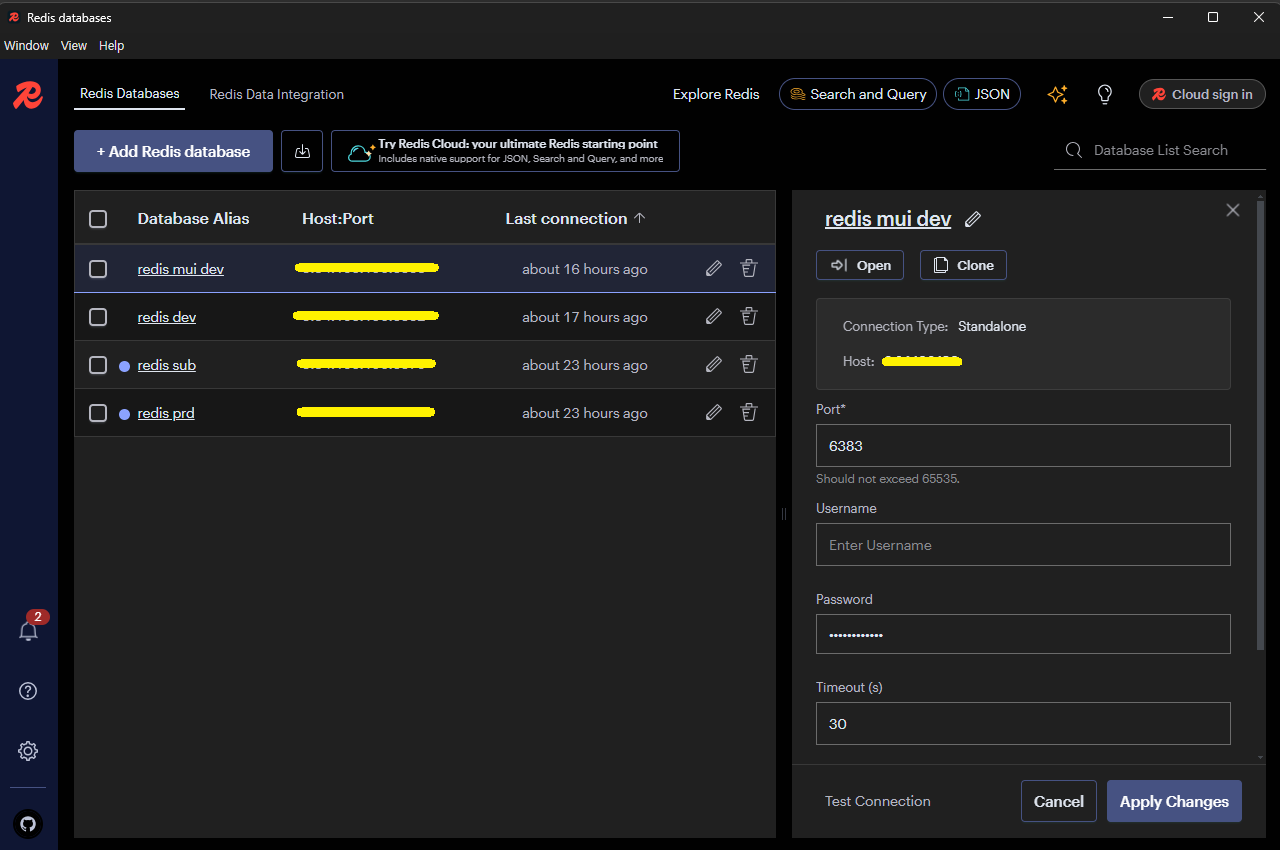Delete redis mui dev row trash icon
The image size is (1280, 850).
(748, 268)
